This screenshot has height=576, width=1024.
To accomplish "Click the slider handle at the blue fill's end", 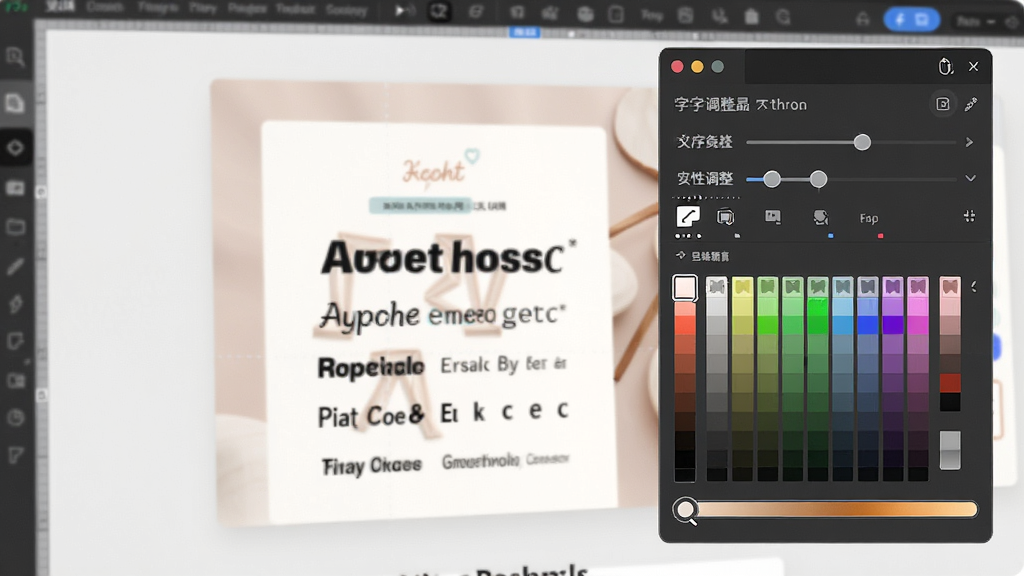I will click(x=772, y=179).
